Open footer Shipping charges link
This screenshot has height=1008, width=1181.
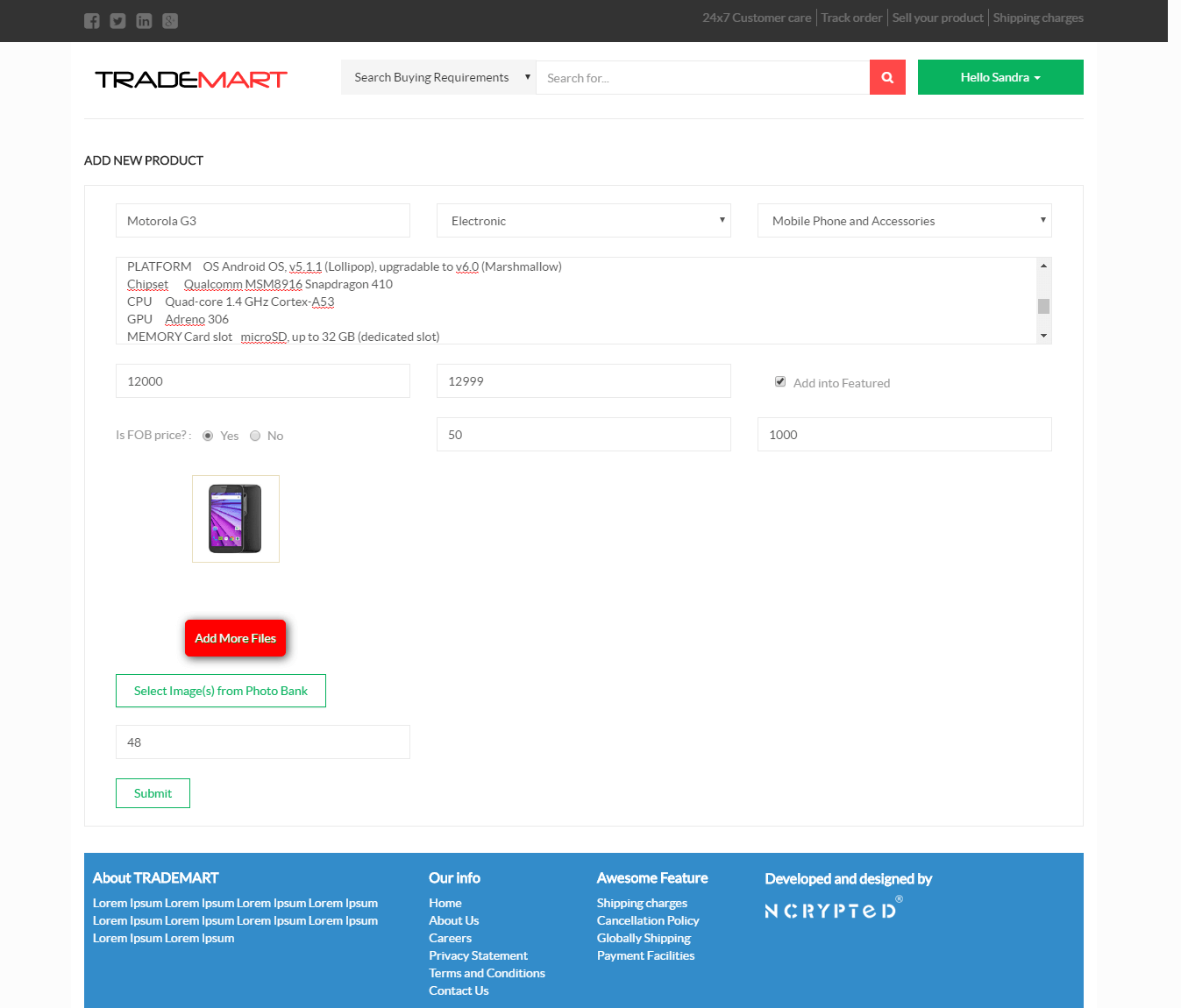pos(642,903)
